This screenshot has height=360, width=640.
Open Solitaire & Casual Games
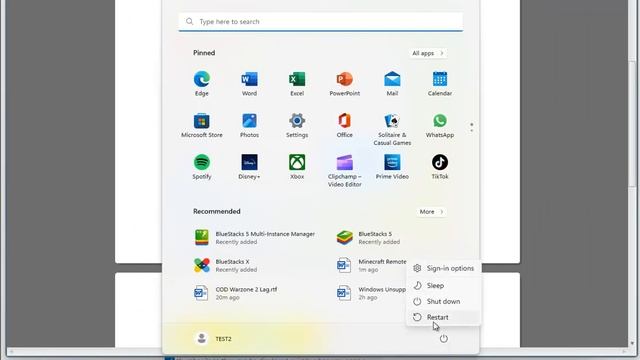(392, 129)
